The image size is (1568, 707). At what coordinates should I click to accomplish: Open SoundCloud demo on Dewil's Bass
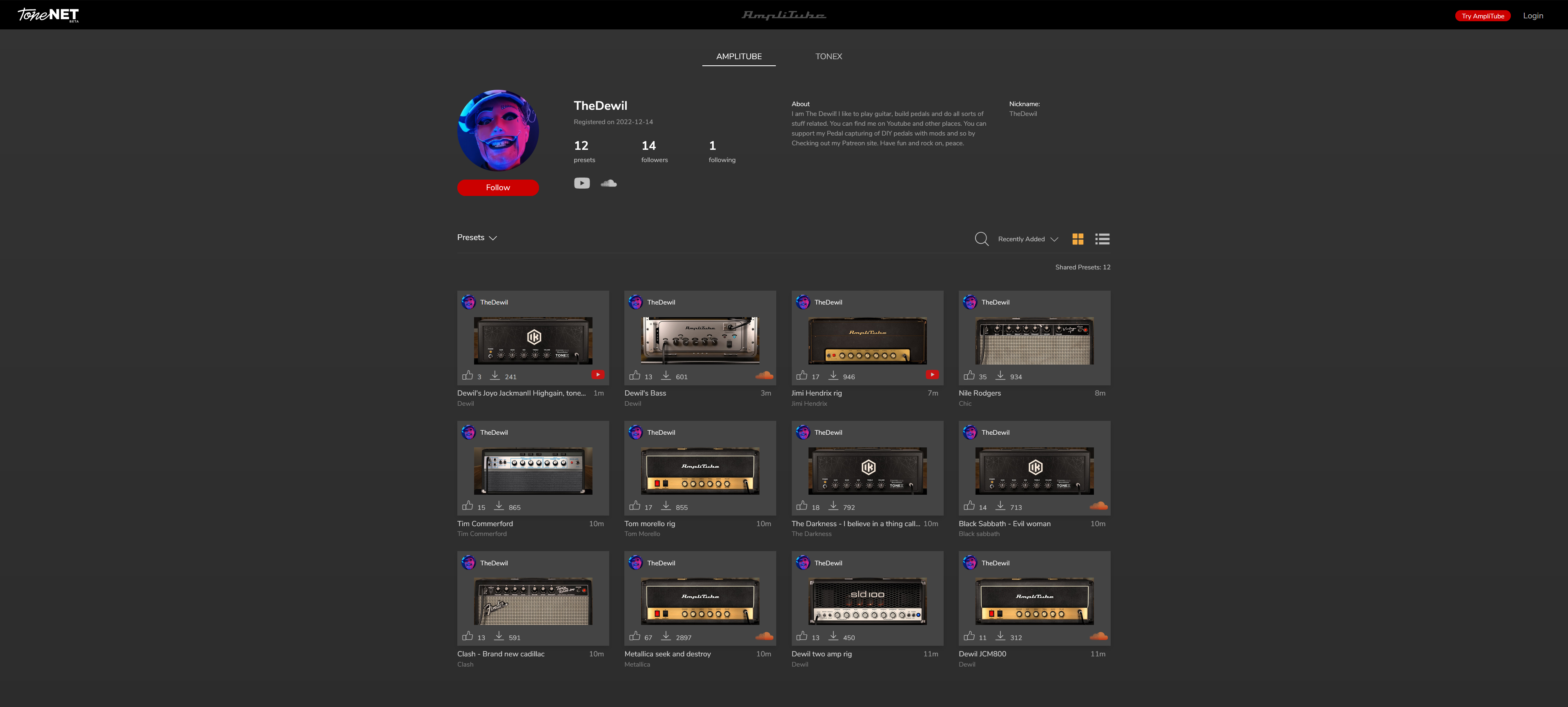click(x=764, y=376)
